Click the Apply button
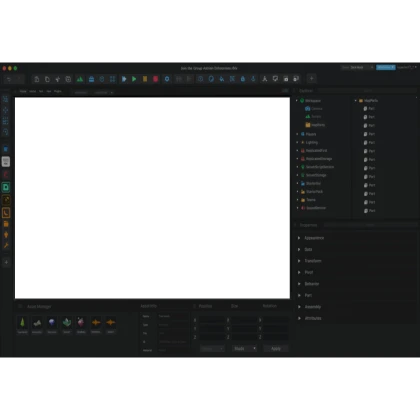 click(x=276, y=349)
